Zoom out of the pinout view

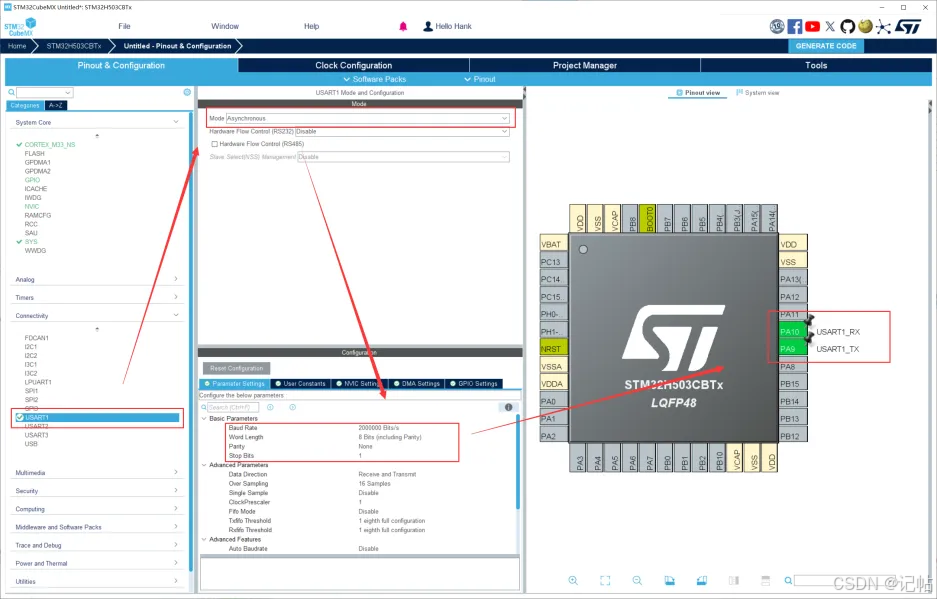[637, 580]
